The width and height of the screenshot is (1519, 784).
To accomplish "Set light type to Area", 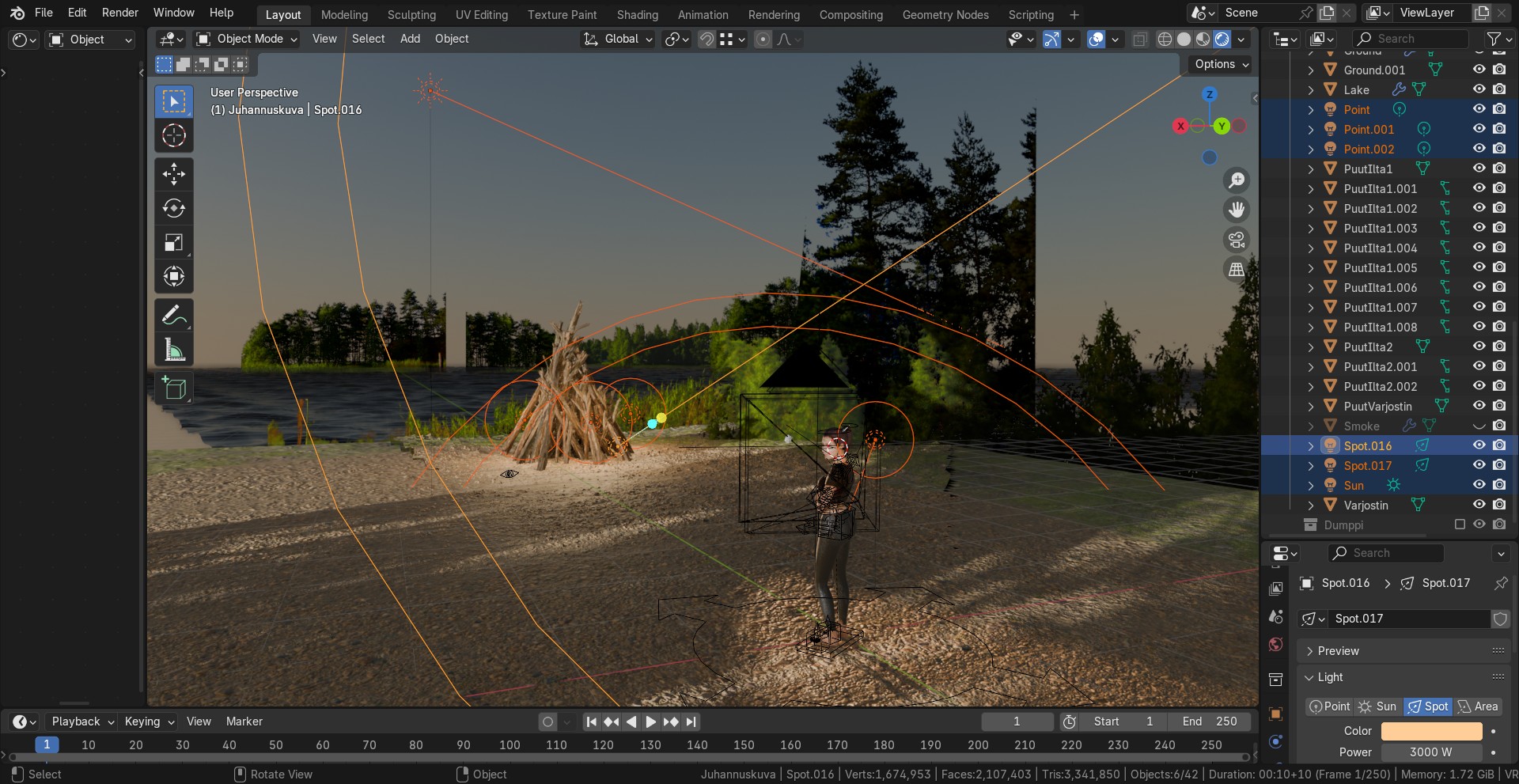I will pyautogui.click(x=1479, y=706).
